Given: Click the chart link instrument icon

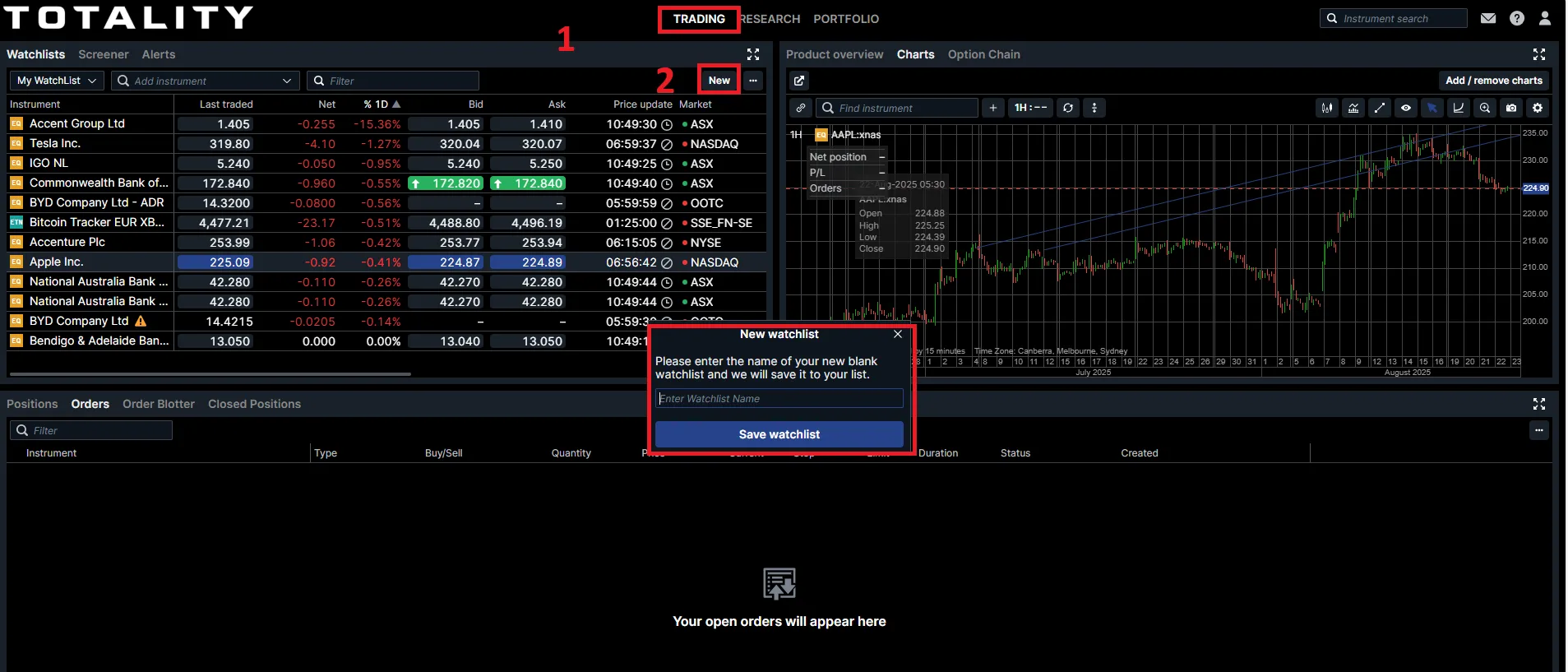Looking at the screenshot, I should pyautogui.click(x=801, y=108).
